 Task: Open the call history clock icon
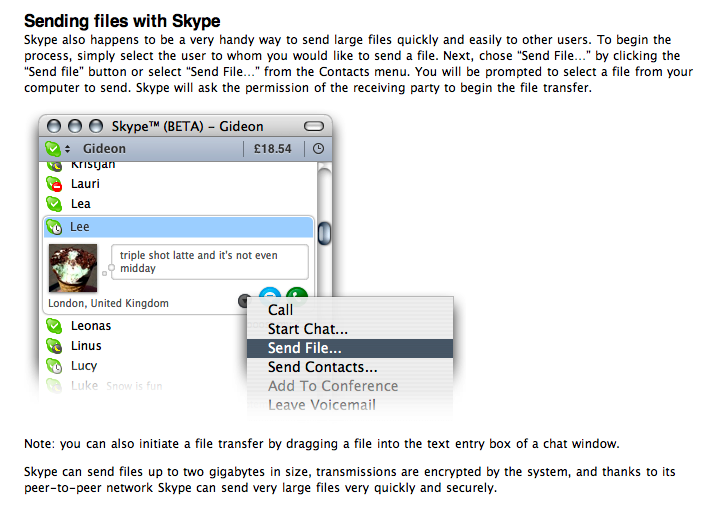click(318, 149)
